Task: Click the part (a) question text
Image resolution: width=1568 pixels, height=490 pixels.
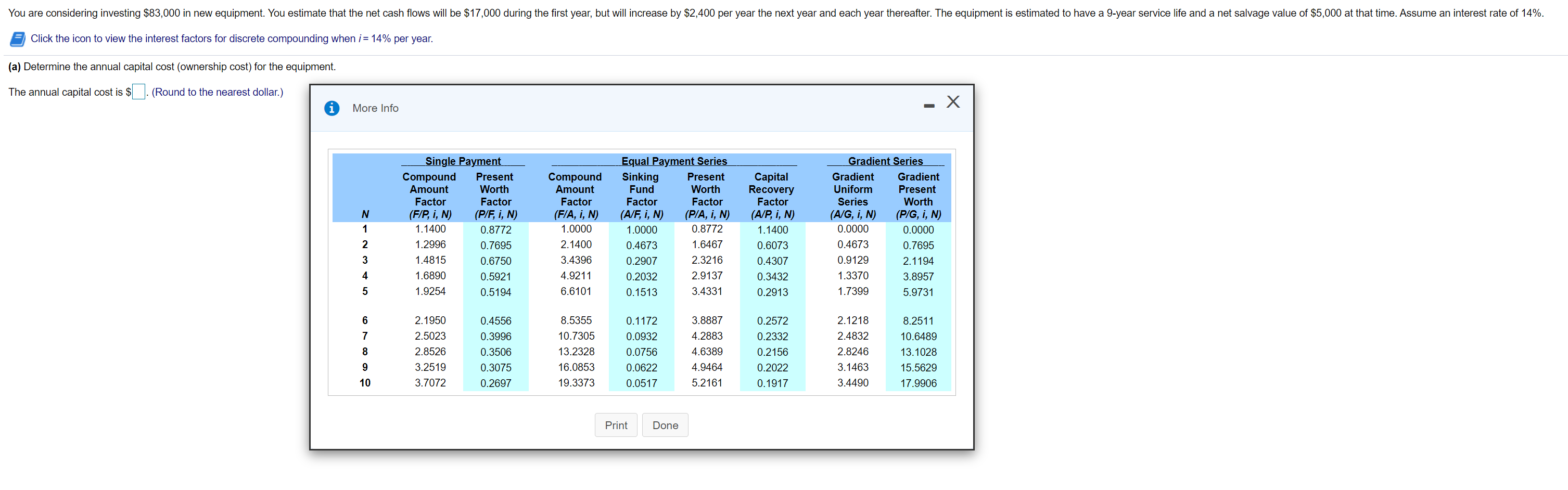Action: point(172,67)
